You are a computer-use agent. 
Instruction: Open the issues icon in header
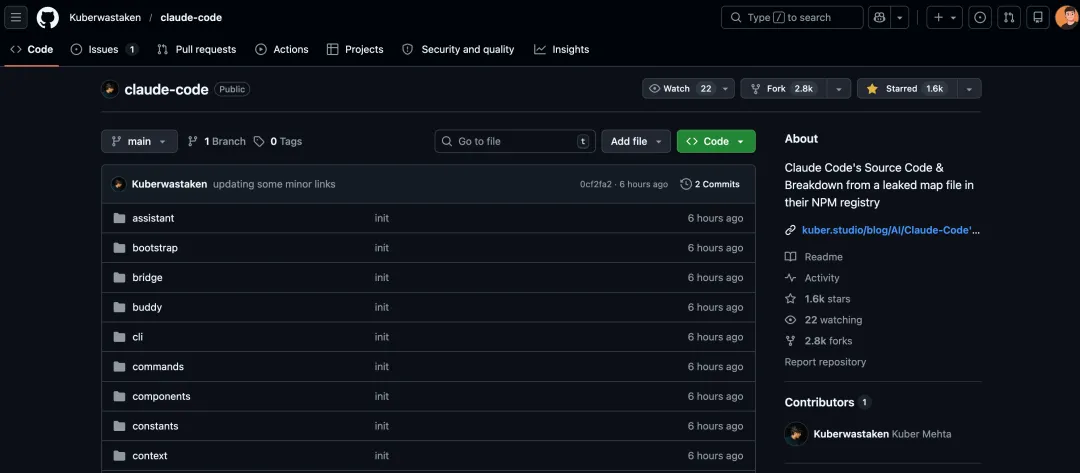(x=979, y=17)
